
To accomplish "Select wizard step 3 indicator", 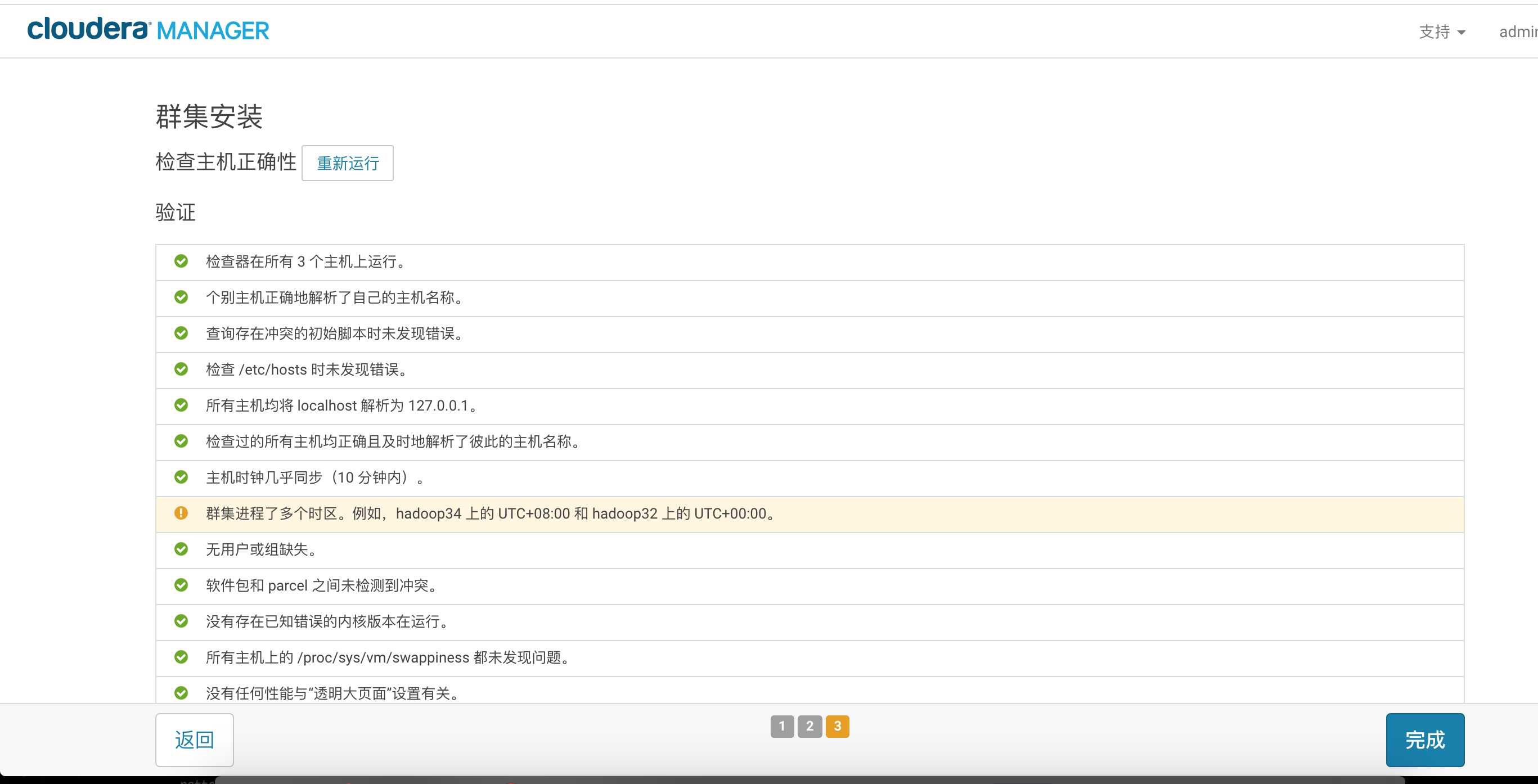I will coord(837,726).
